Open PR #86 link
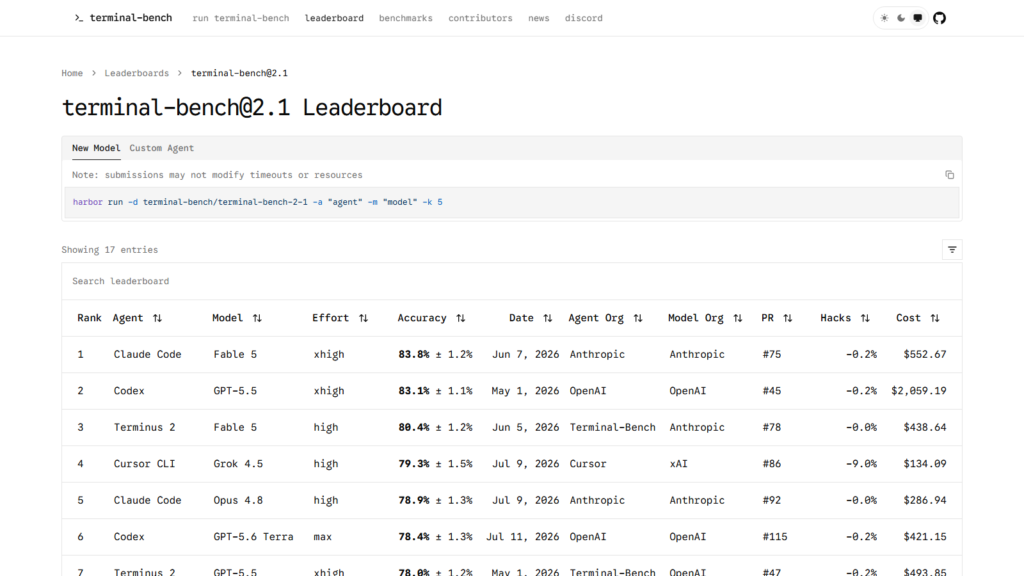Viewport: 1024px width, 576px height. (x=772, y=464)
